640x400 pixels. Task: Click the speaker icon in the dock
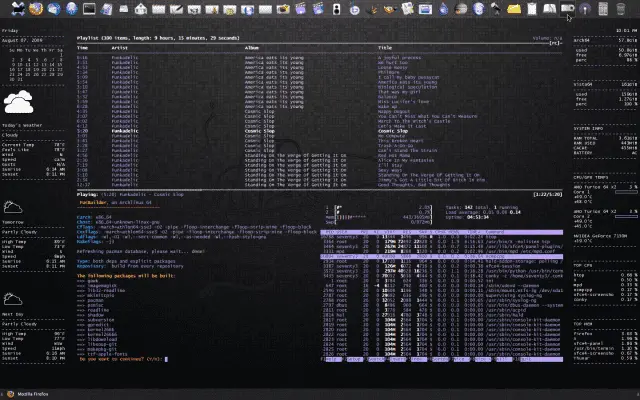pos(336,9)
